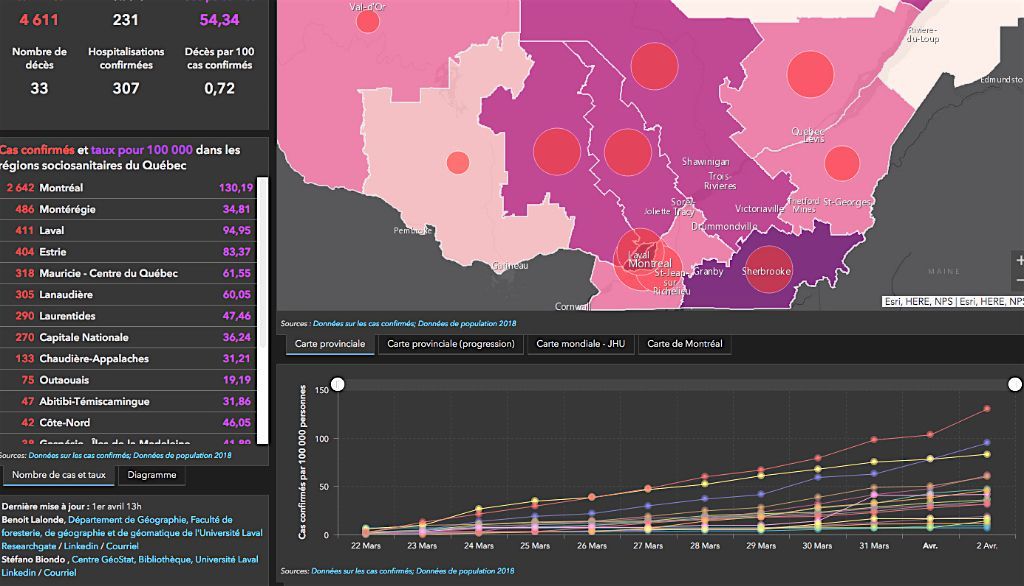Open the Carte mondiale - JHU tab
Screen dimensions: 1024x586
[x=581, y=344]
